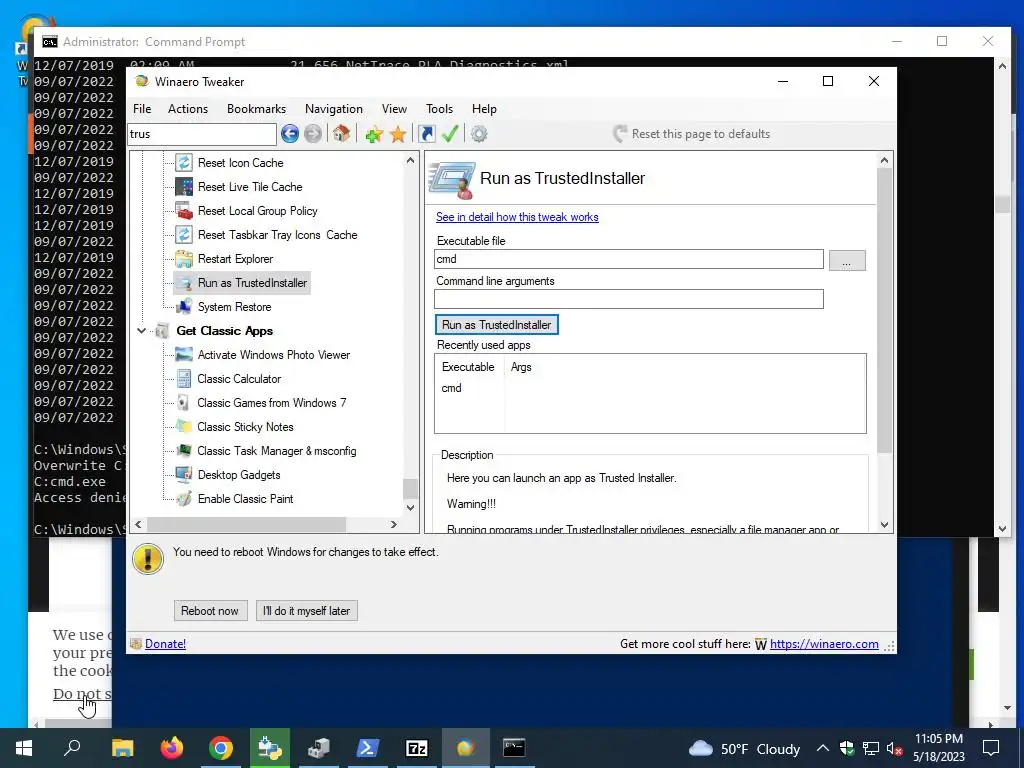Click the Run as TrustedInstaller button
1024x768 pixels.
[496, 325]
